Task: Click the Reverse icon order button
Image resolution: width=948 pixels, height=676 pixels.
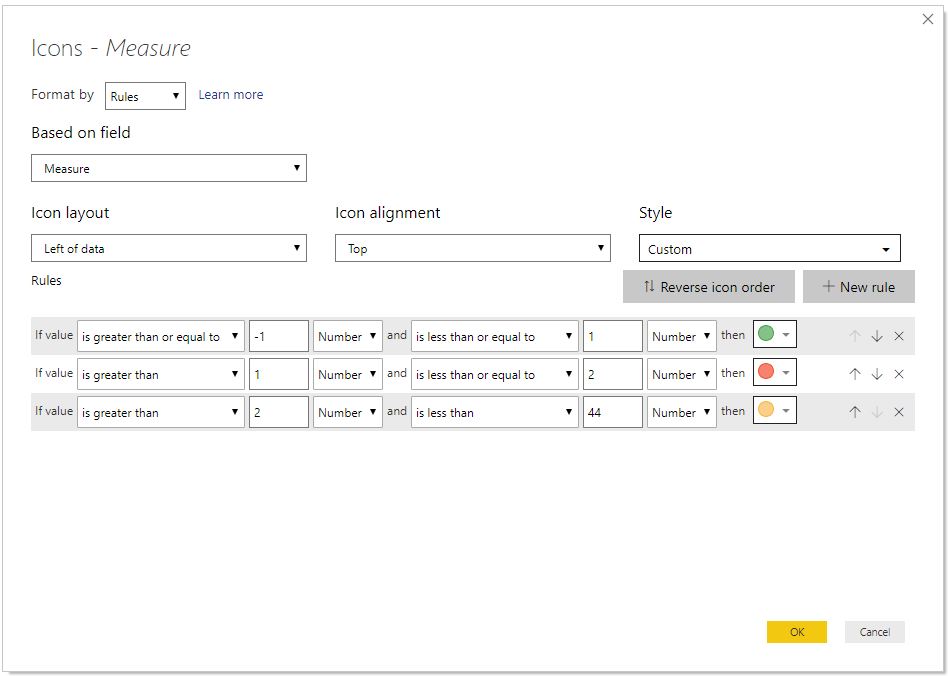Action: 709,287
